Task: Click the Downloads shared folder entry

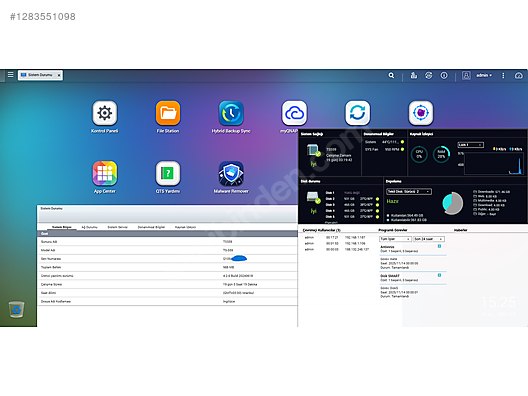Action: 491,192
